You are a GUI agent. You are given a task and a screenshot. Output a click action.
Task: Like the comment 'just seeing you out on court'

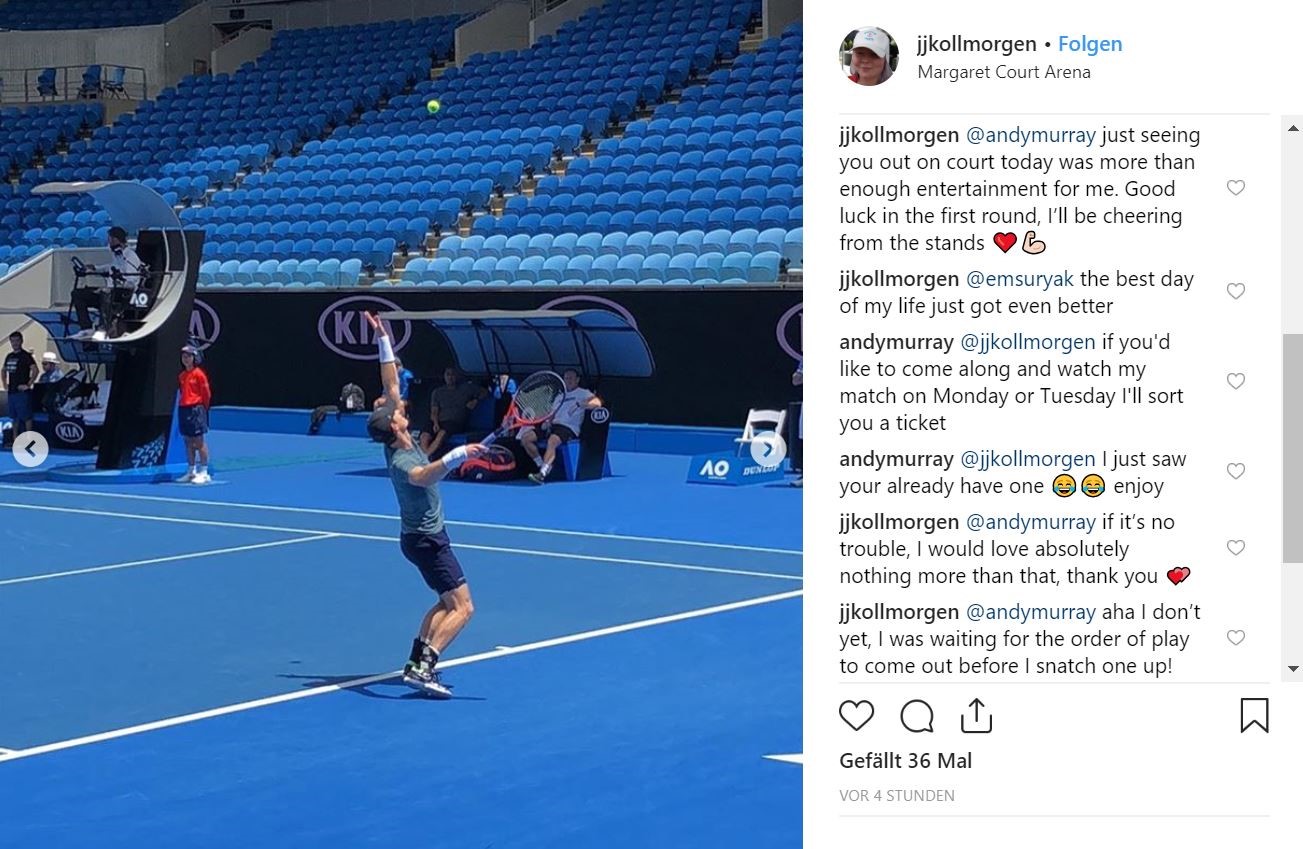tap(1236, 188)
